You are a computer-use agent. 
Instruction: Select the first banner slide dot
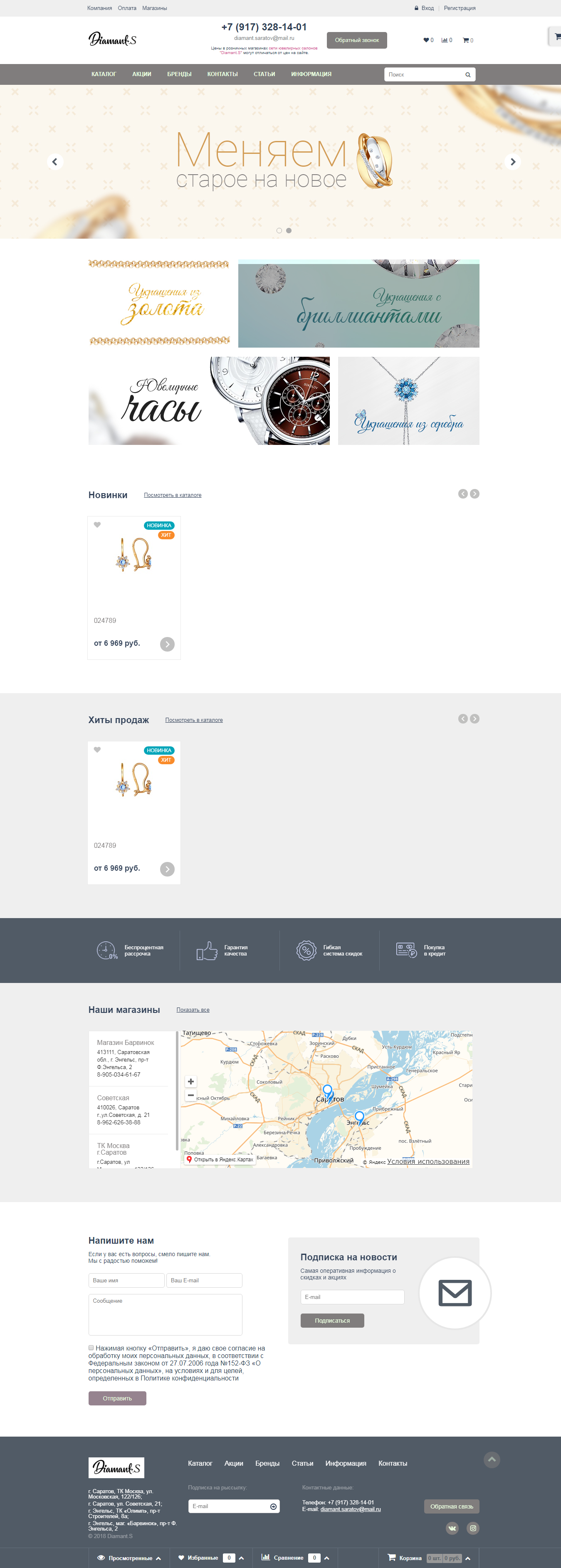click(x=279, y=231)
